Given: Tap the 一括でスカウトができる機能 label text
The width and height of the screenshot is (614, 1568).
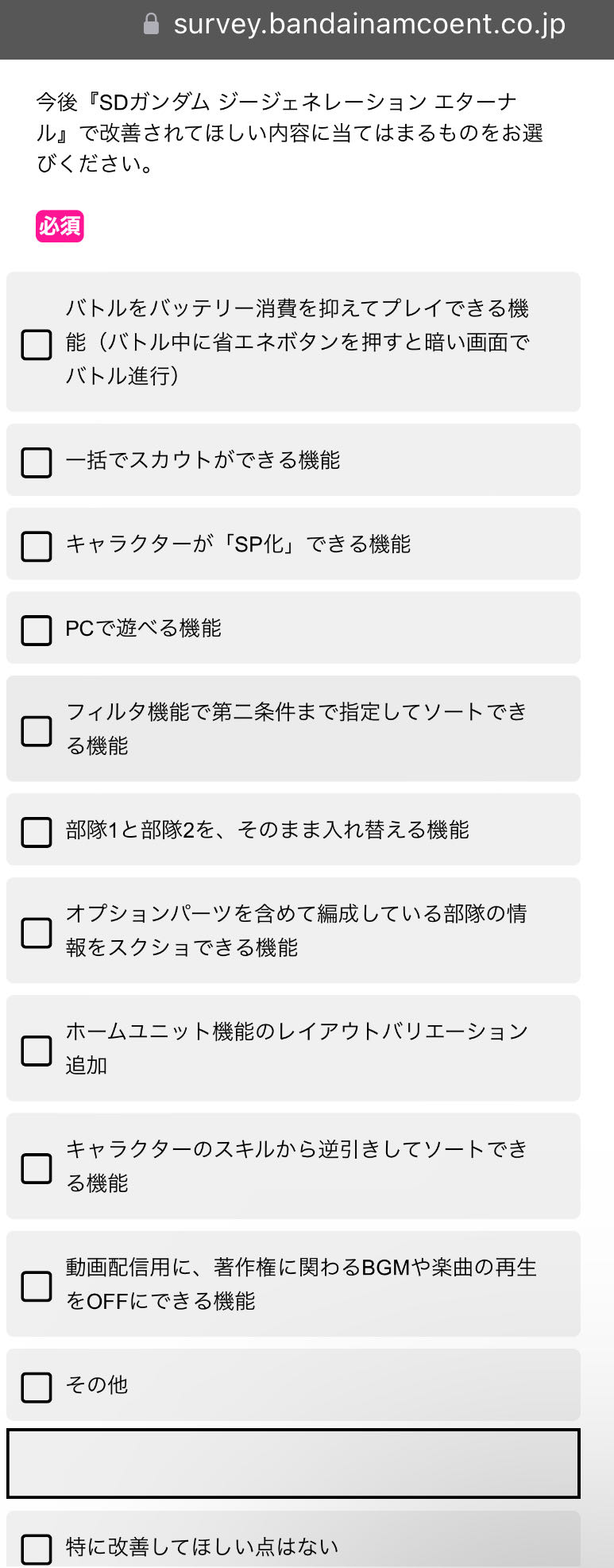Looking at the screenshot, I should [203, 460].
